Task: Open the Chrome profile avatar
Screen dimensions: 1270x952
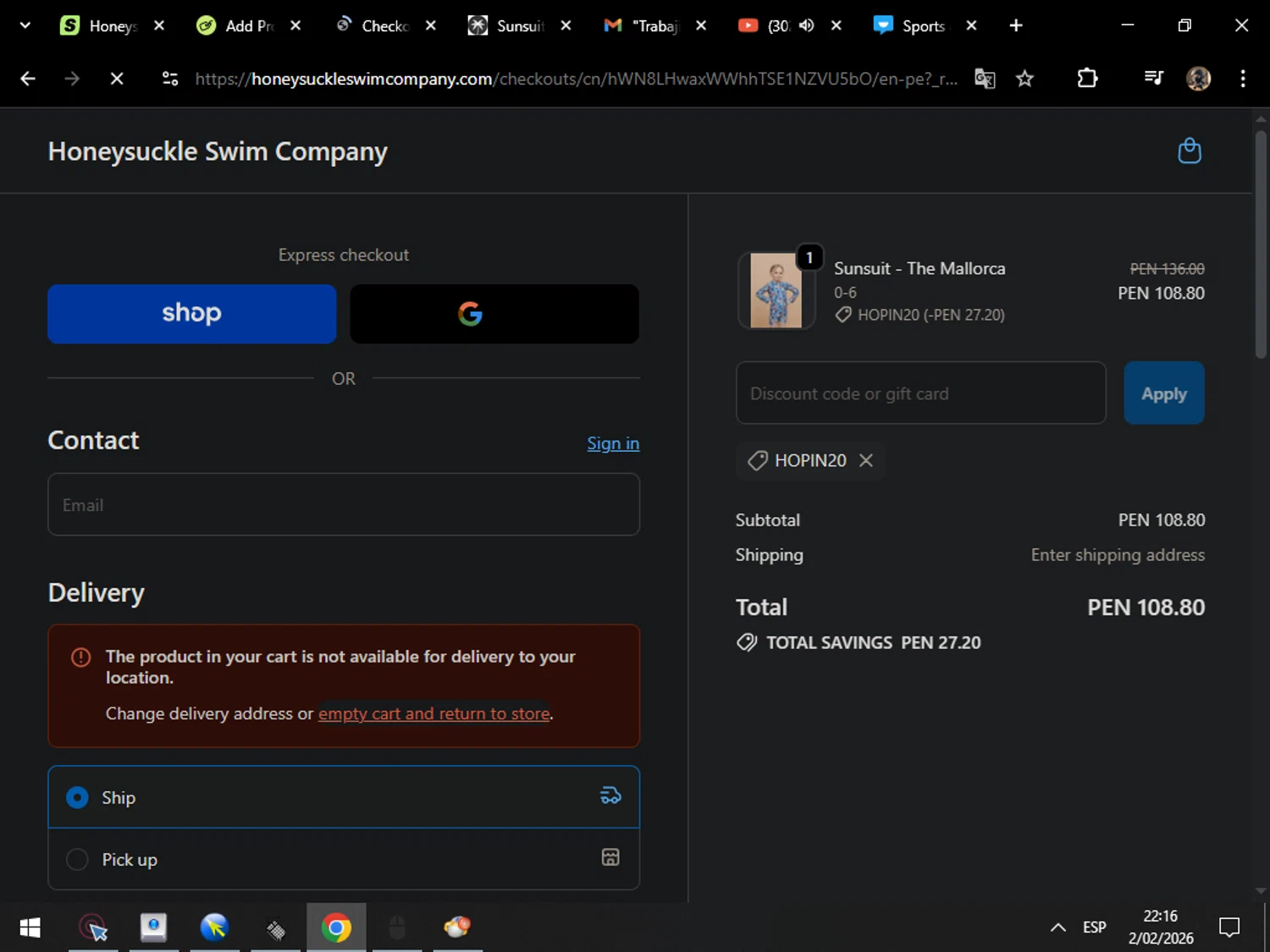Action: 1198,79
